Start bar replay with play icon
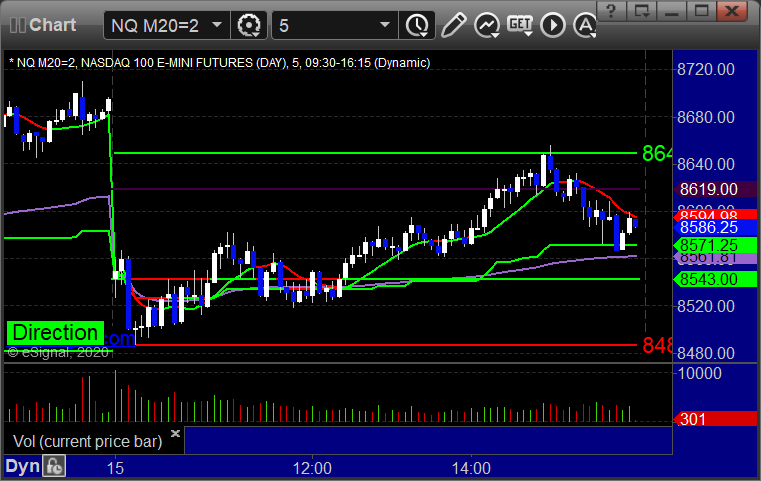 coord(553,25)
